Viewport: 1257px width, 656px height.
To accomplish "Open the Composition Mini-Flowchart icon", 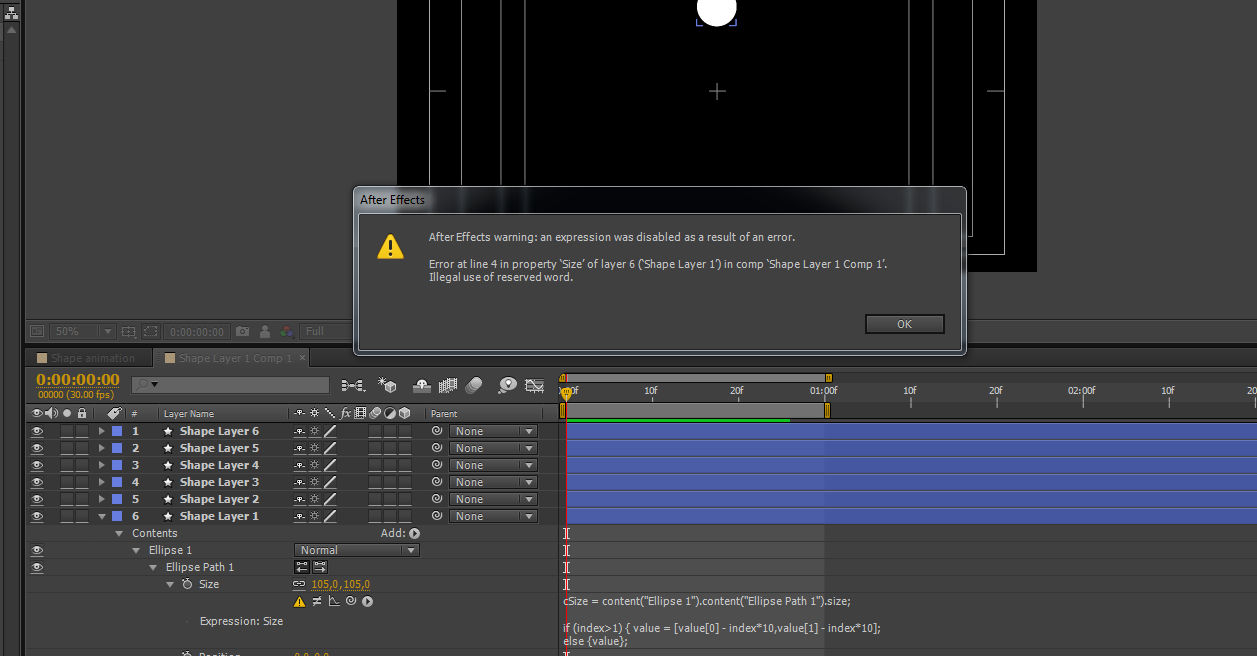I will pyautogui.click(x=352, y=385).
